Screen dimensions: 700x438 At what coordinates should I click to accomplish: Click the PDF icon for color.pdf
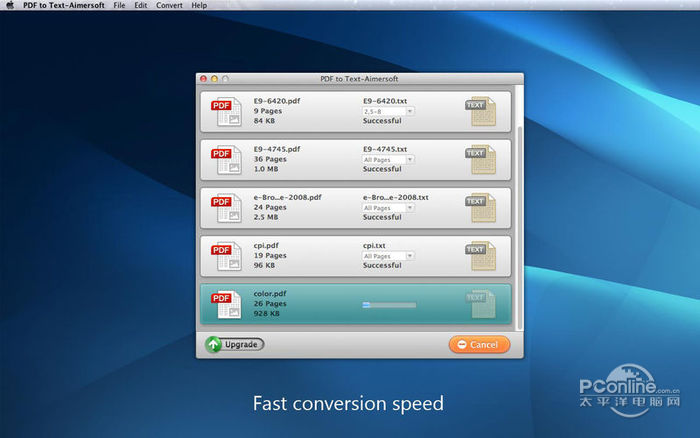(x=226, y=304)
